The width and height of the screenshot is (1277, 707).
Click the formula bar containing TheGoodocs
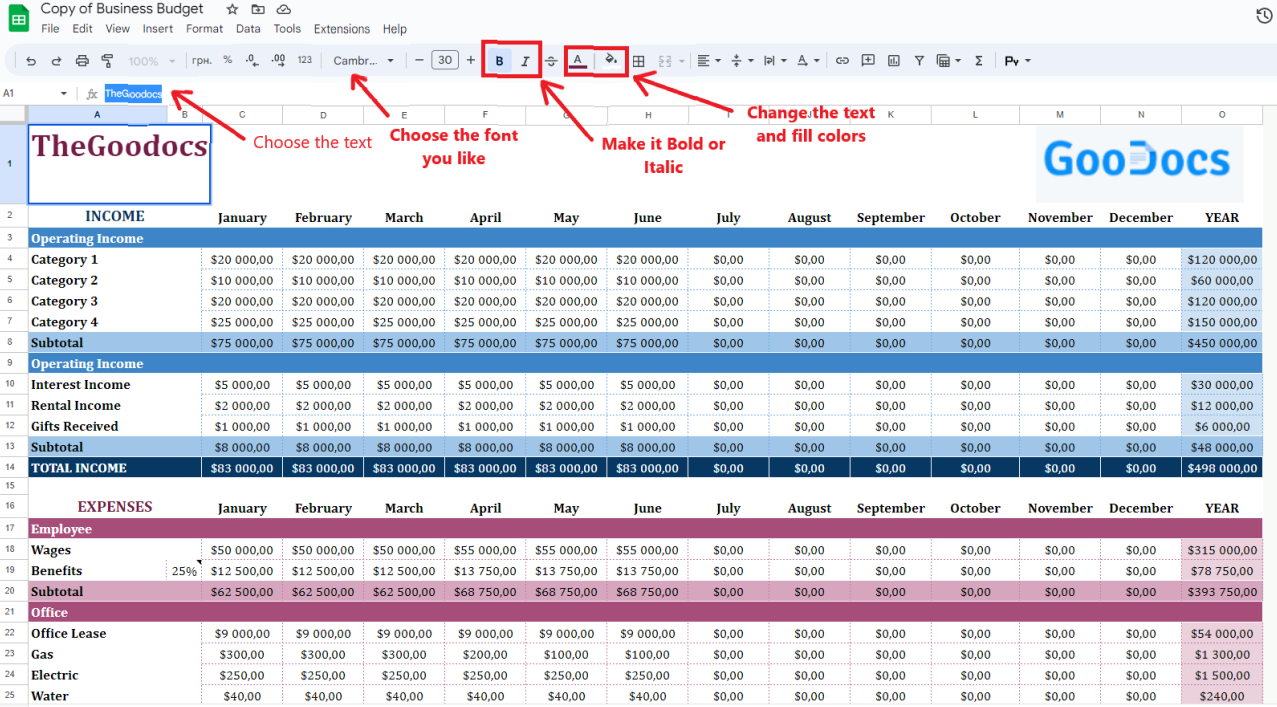688,93
